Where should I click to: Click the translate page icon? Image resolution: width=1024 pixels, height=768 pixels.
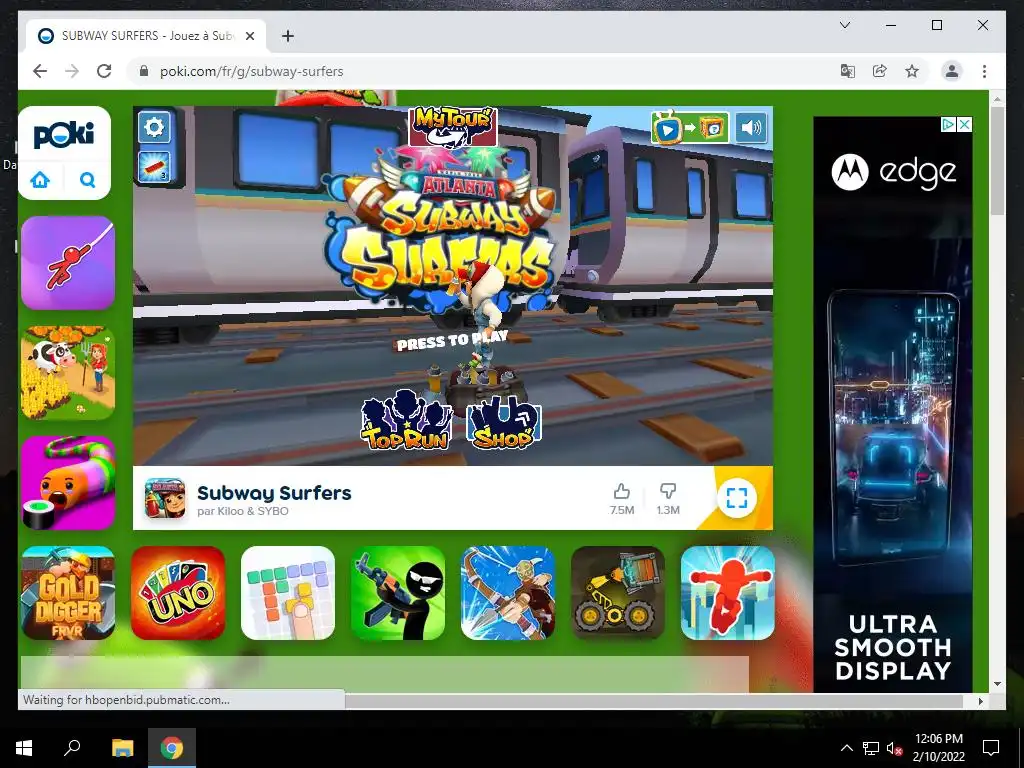tap(848, 71)
